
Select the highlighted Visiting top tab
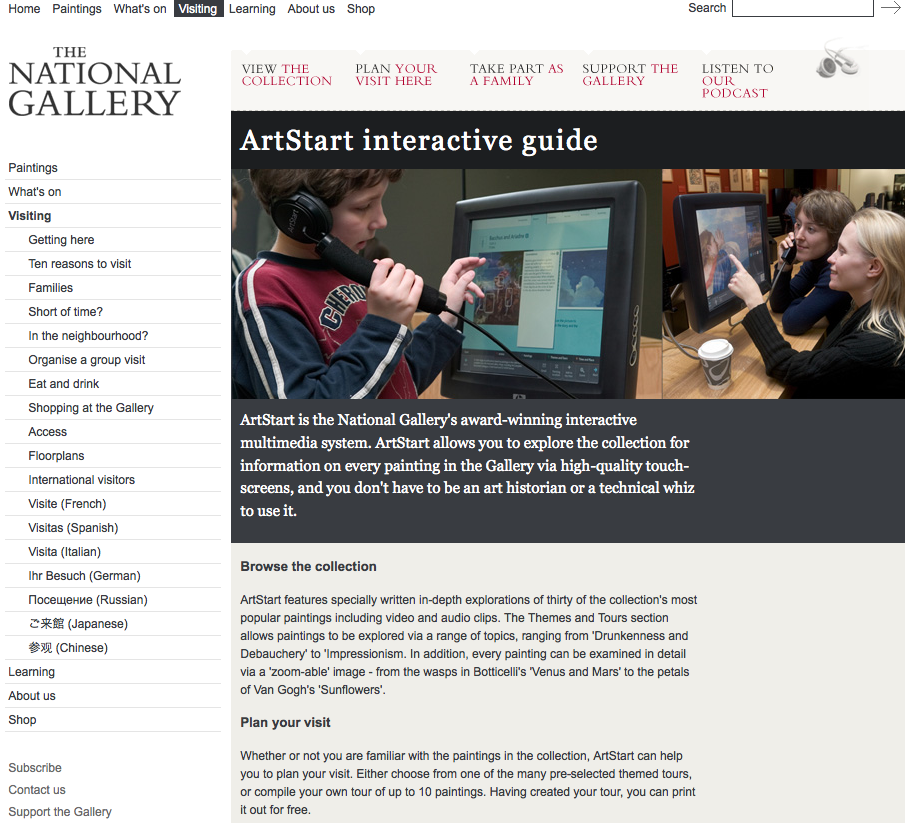198,9
